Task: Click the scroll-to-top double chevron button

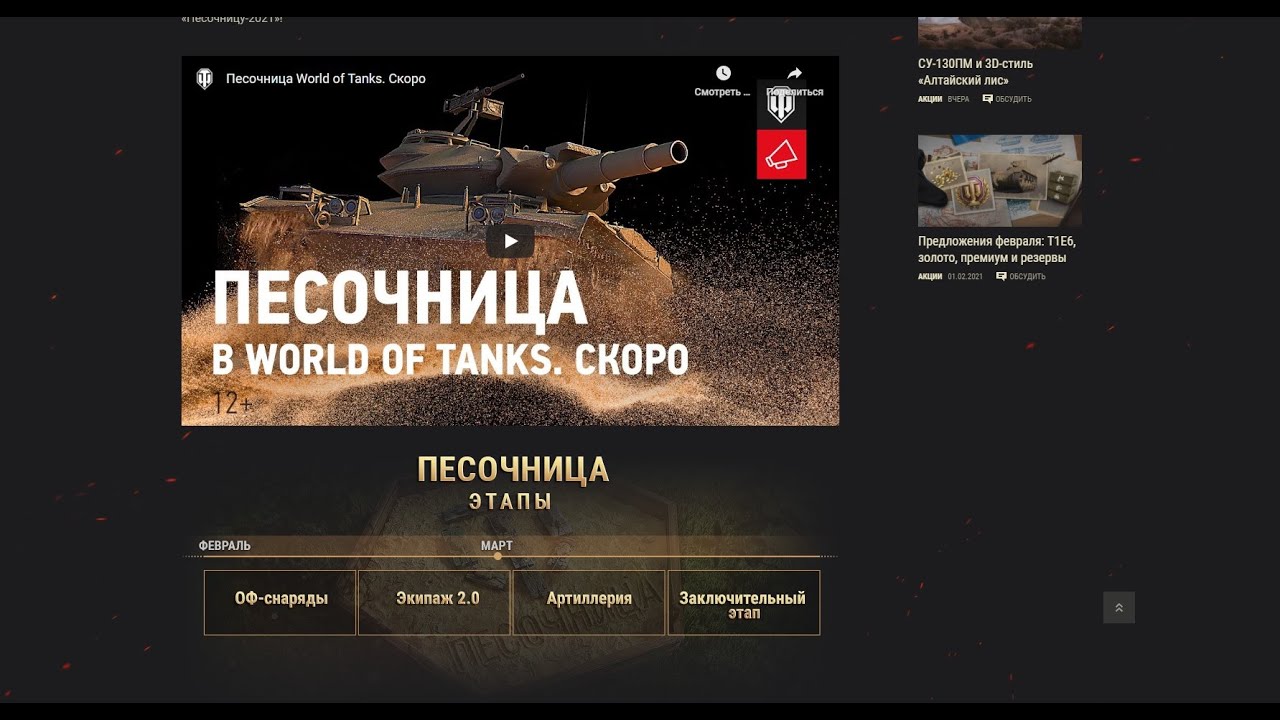Action: coord(1119,608)
